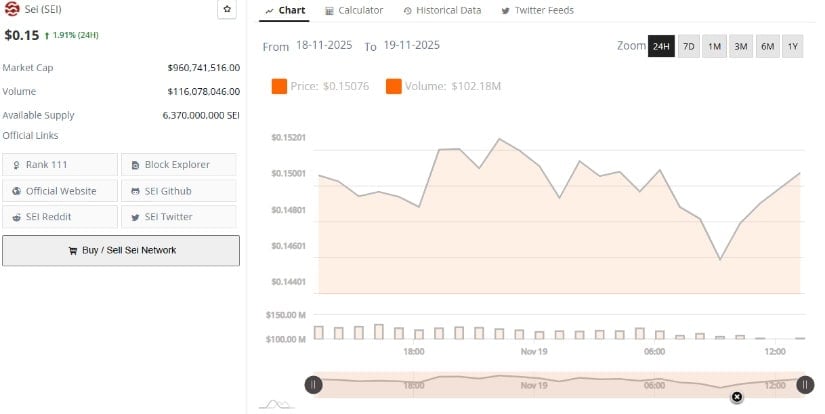This screenshot has width=825, height=414.
Task: Click the left range slider handle
Action: pos(313,384)
